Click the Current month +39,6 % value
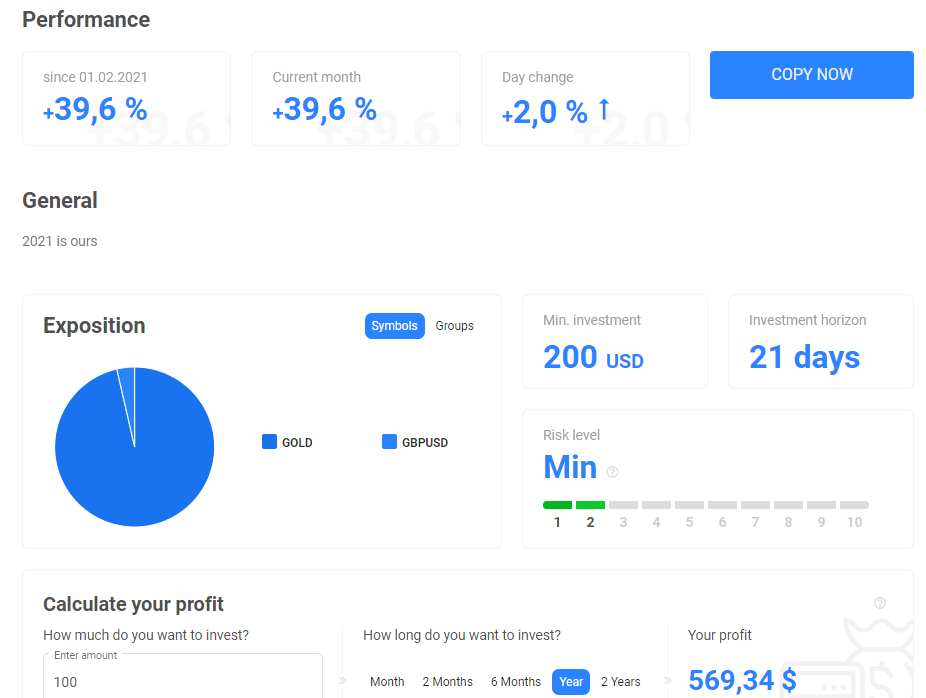The width and height of the screenshot is (926, 698). (x=324, y=110)
